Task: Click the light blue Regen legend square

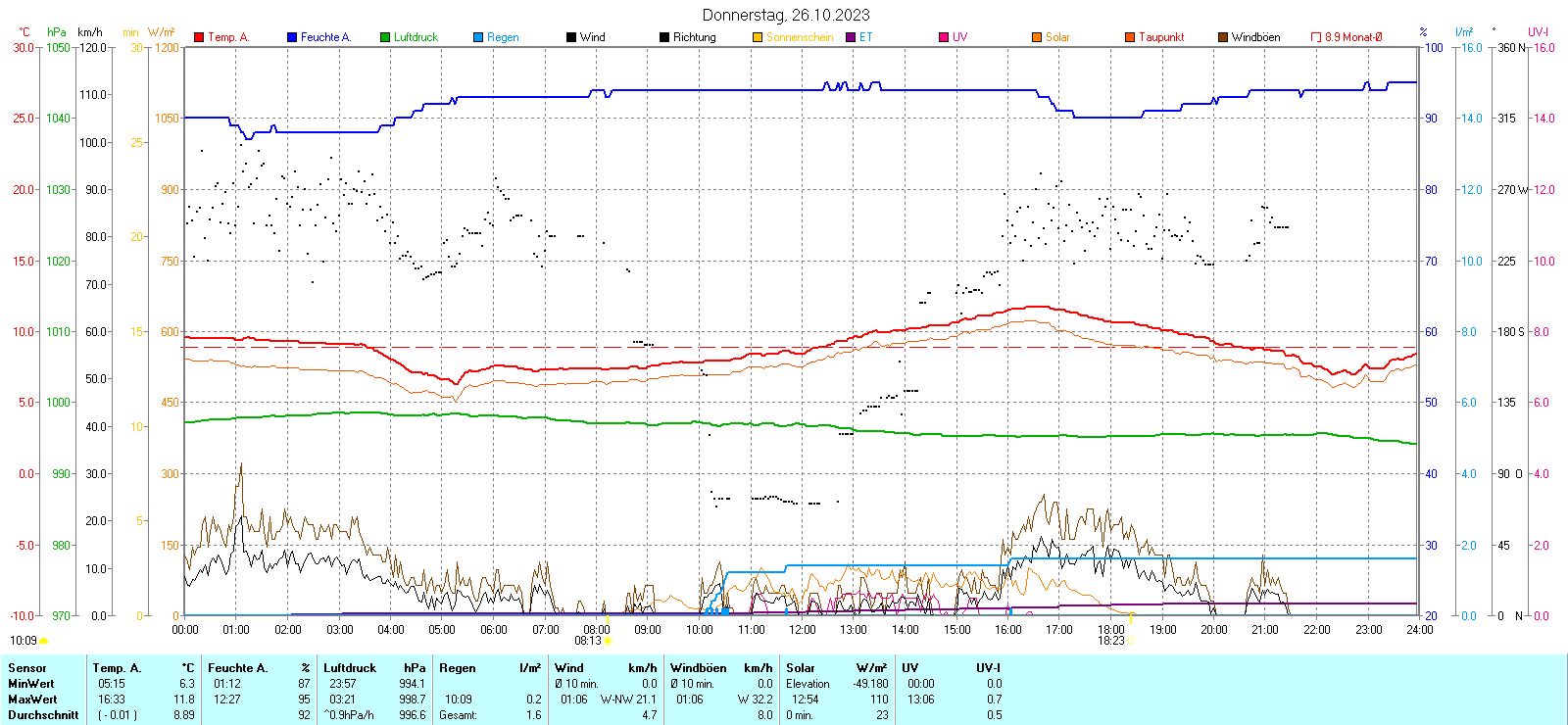Action: (x=478, y=37)
